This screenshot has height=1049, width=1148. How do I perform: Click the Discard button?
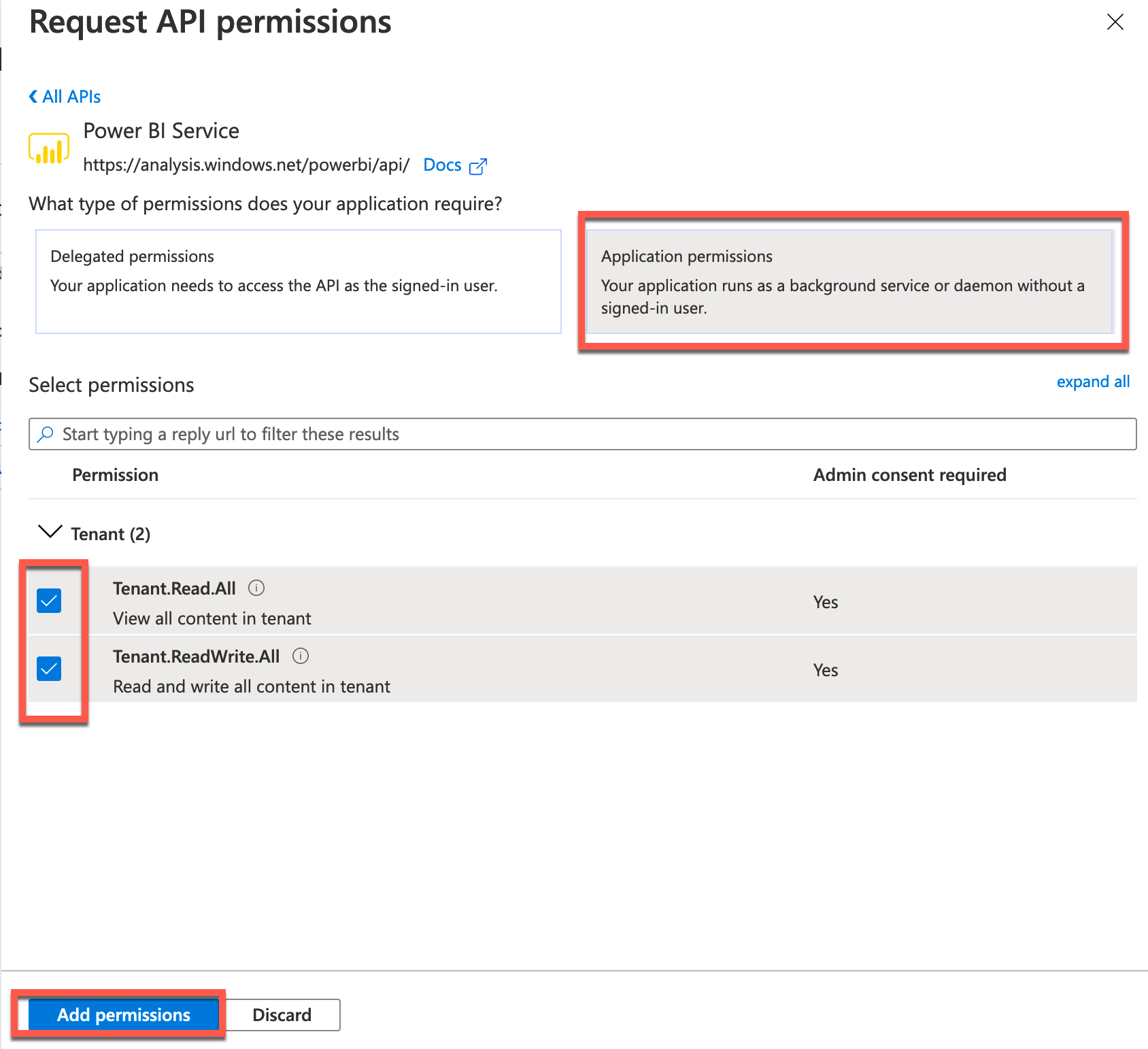pyautogui.click(x=282, y=1015)
